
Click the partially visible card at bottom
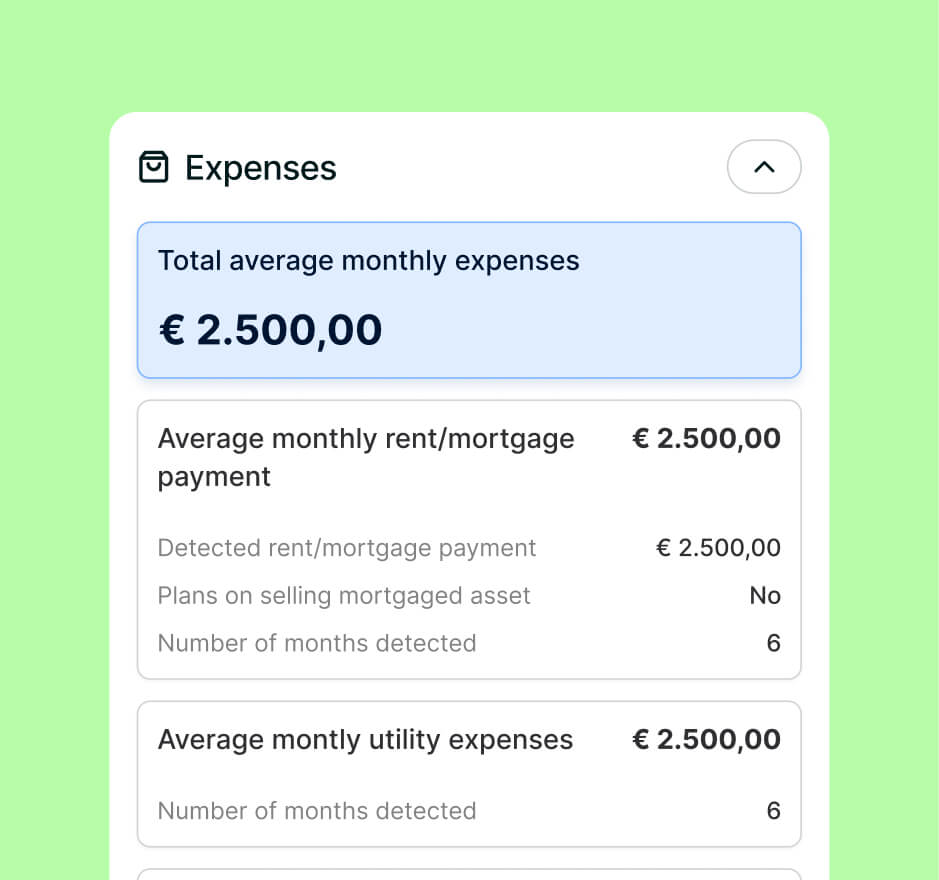coord(469,874)
